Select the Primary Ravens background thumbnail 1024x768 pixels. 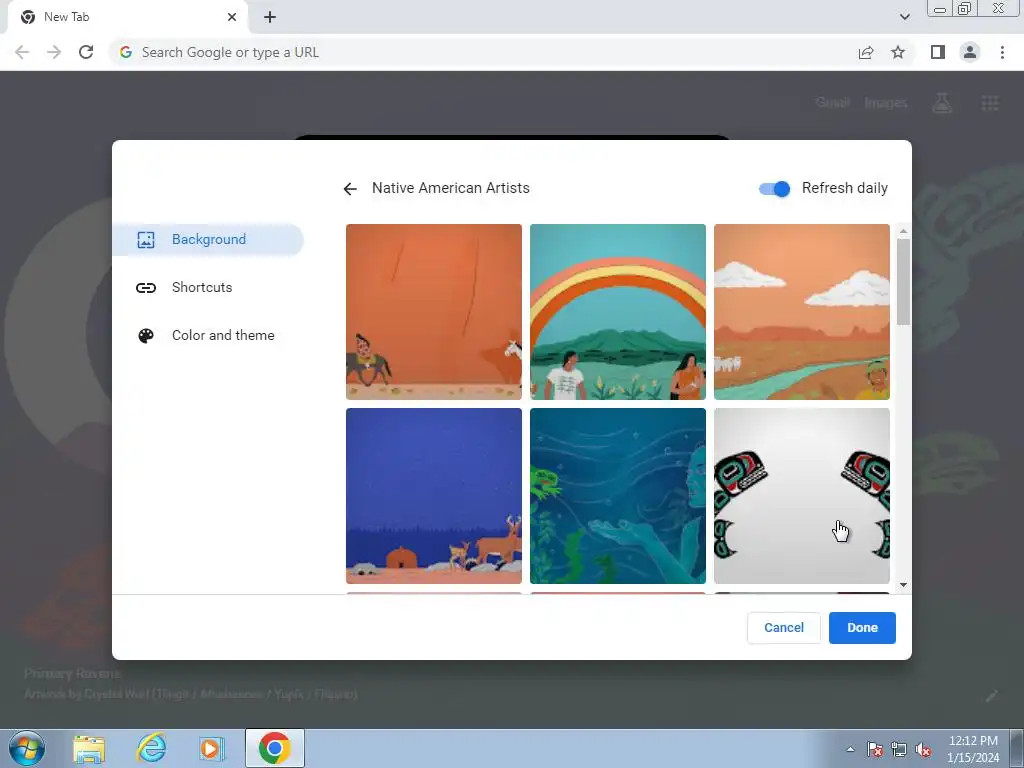[x=801, y=496]
